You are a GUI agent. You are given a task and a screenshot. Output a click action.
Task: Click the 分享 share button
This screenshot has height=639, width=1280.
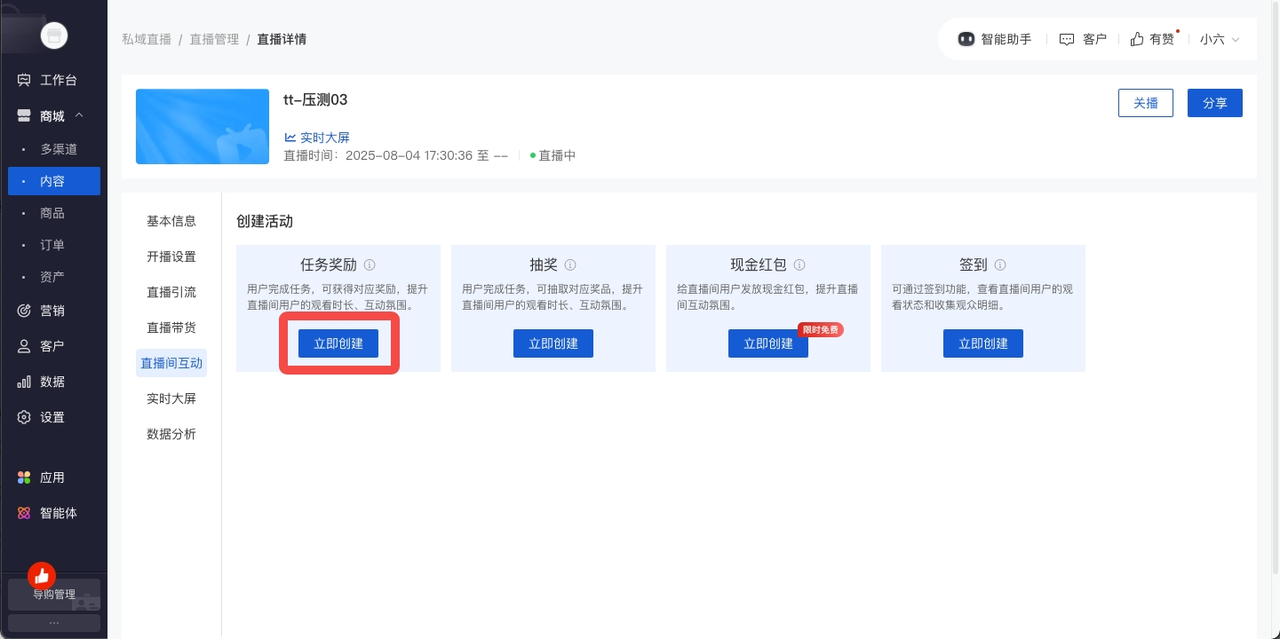[x=1214, y=102]
